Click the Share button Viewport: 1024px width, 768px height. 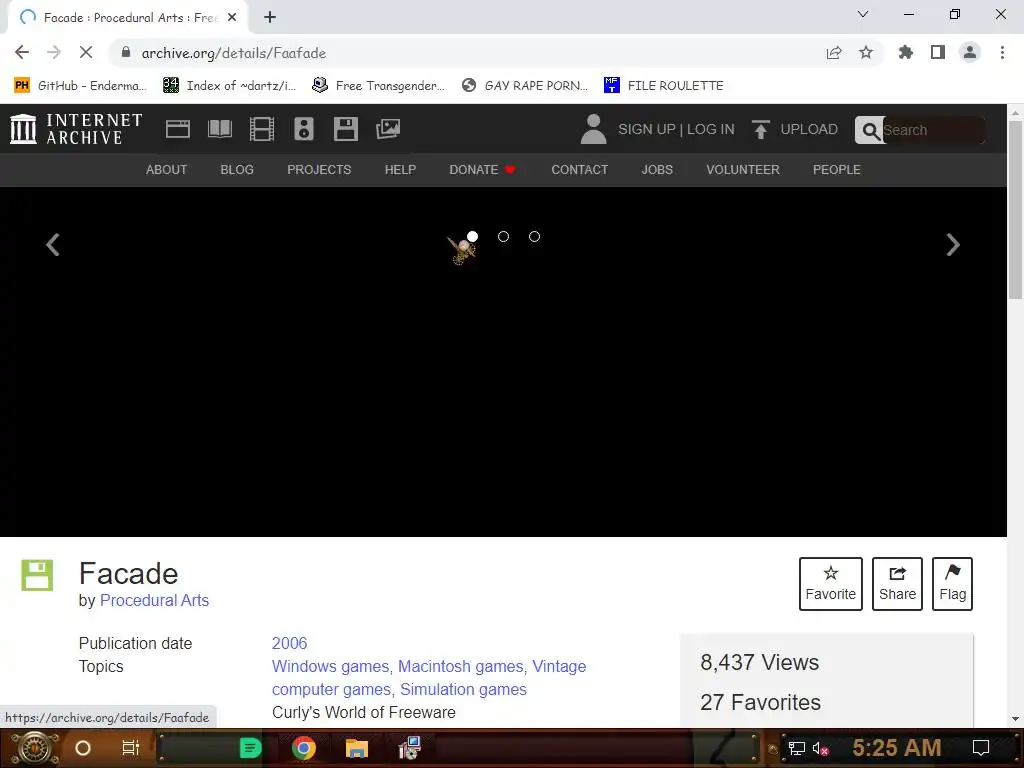tap(897, 584)
